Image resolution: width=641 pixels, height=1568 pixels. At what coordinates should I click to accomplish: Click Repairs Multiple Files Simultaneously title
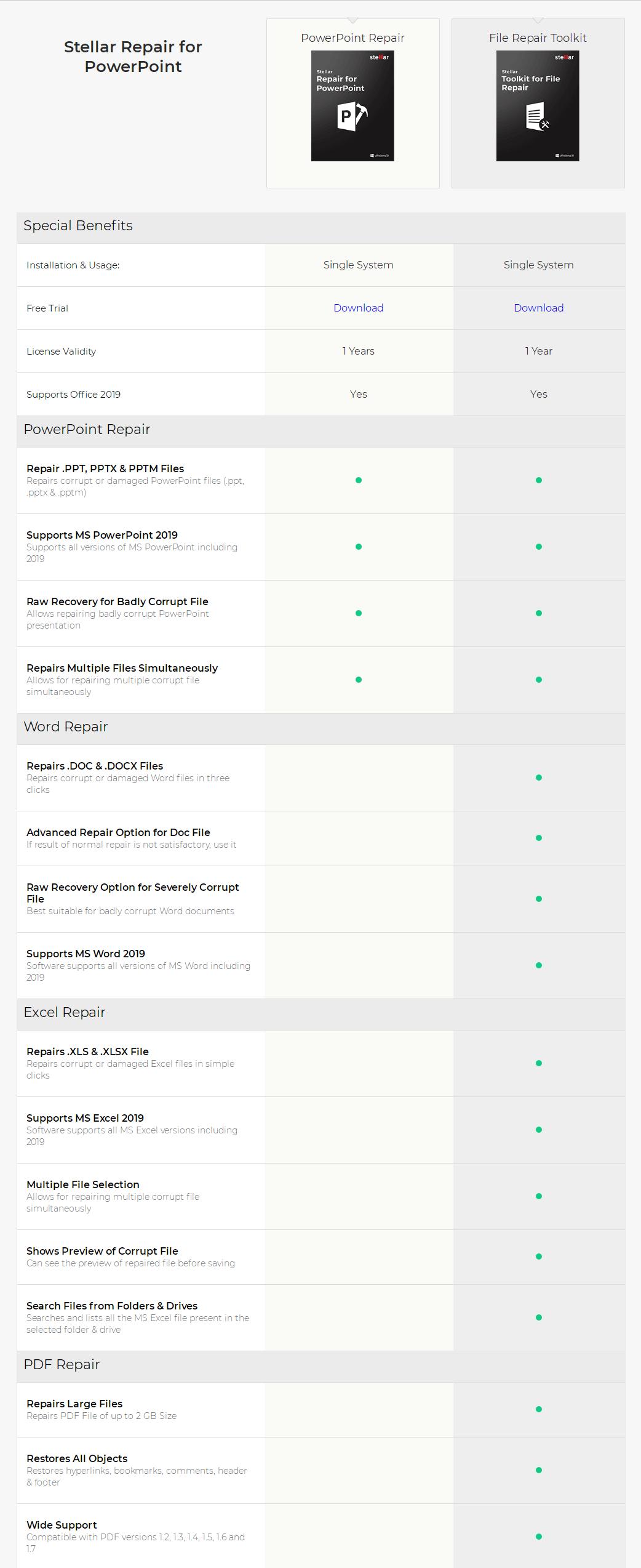122,668
